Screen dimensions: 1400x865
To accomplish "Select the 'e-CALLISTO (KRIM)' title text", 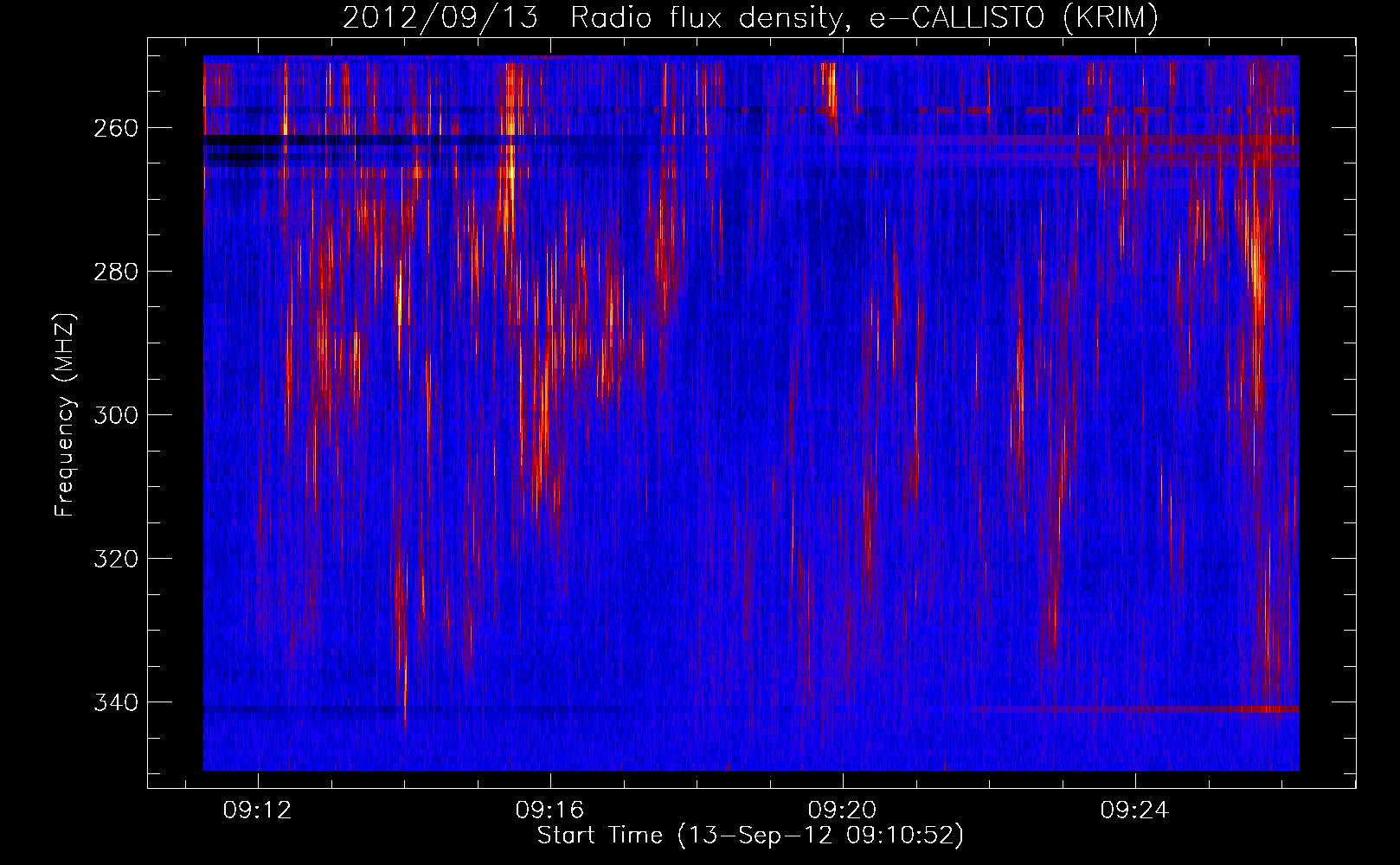I will [x=1013, y=18].
